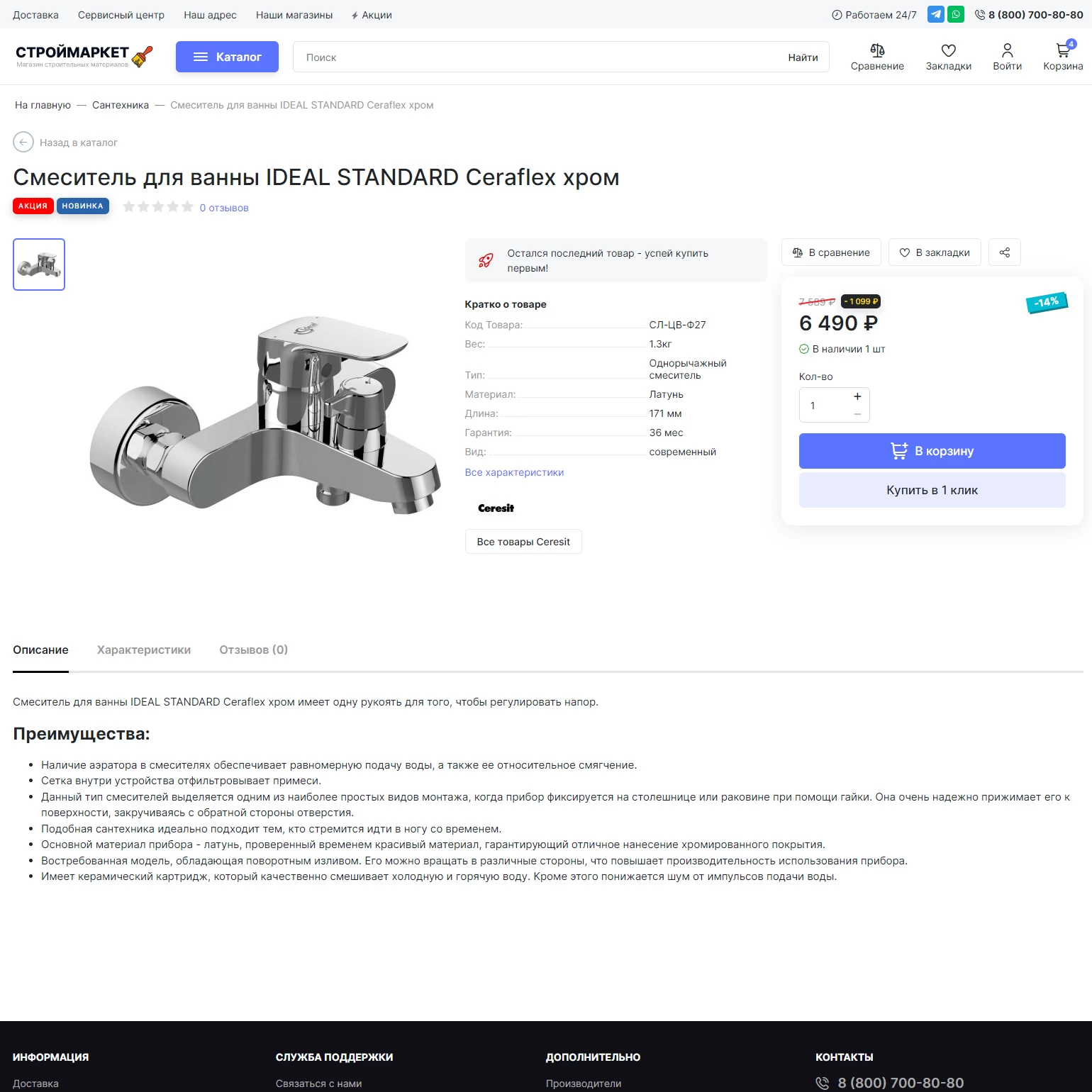Image resolution: width=1092 pixels, height=1092 pixels.
Task: Open the Telegram messenger icon
Action: (936, 14)
